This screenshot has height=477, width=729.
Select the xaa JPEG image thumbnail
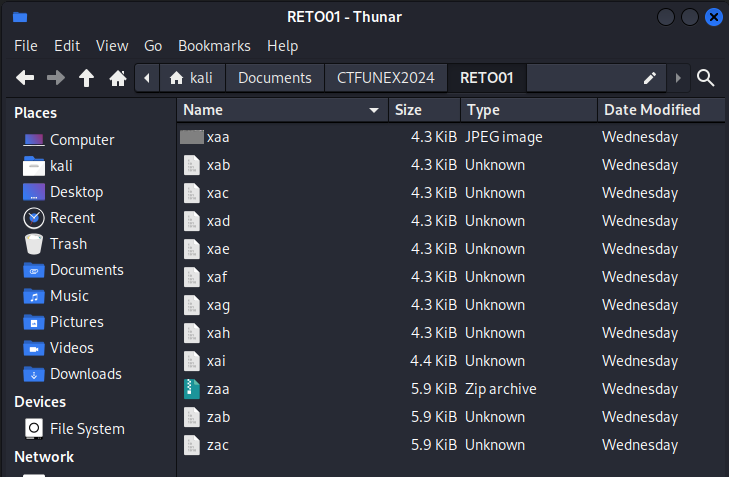(192, 137)
